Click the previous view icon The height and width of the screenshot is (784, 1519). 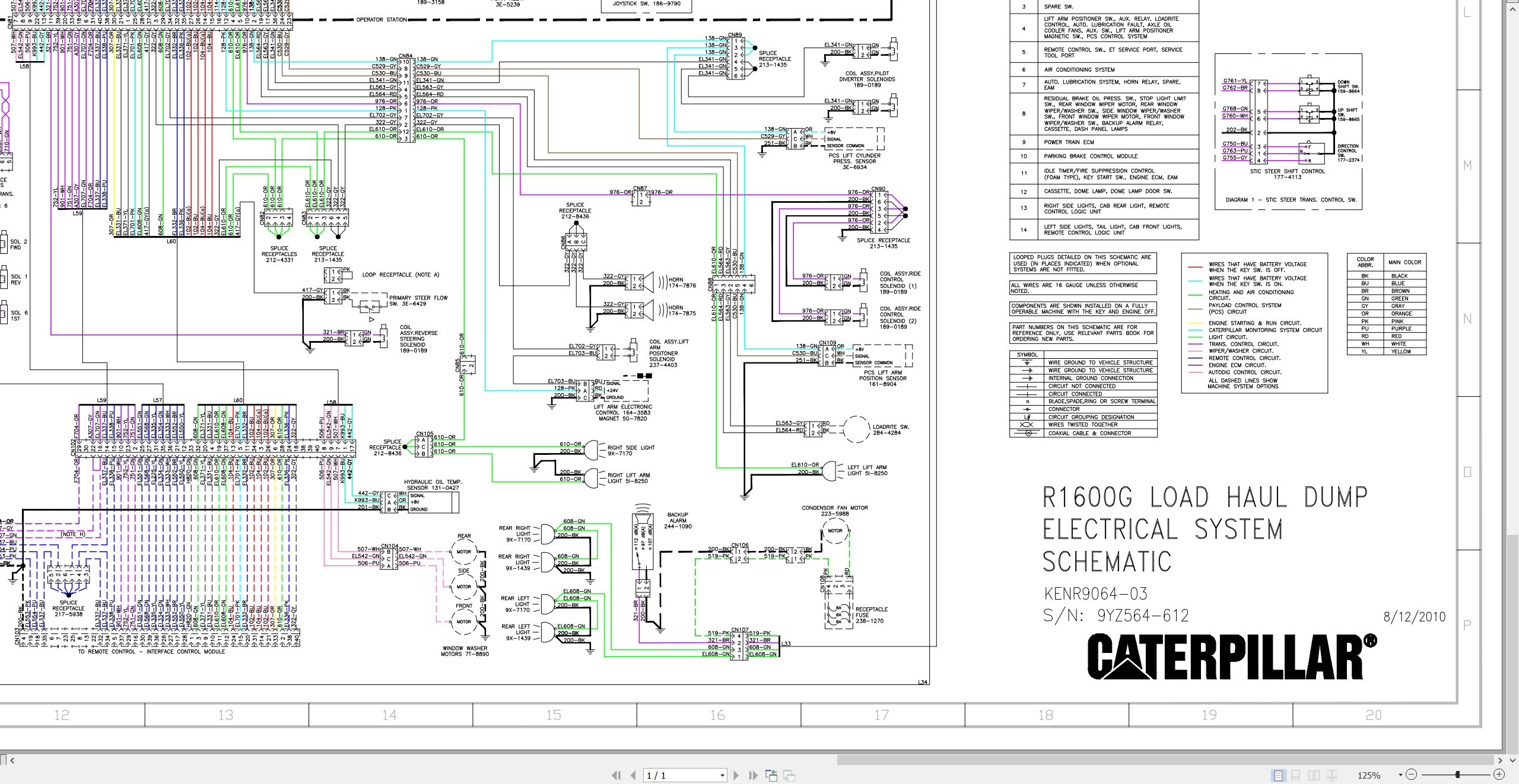point(771,775)
